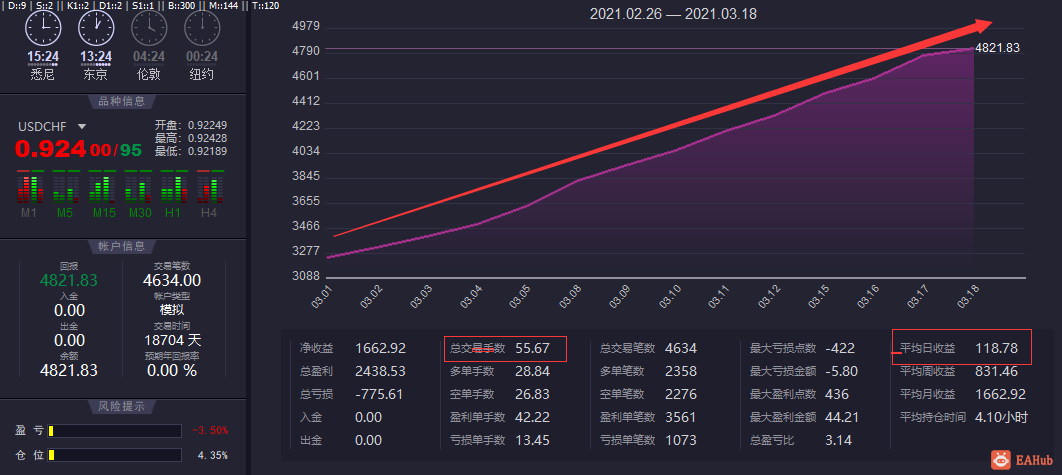Select the M15 timeframe indicator bars
Viewport: 1062px width, 475px height.
tap(101, 187)
